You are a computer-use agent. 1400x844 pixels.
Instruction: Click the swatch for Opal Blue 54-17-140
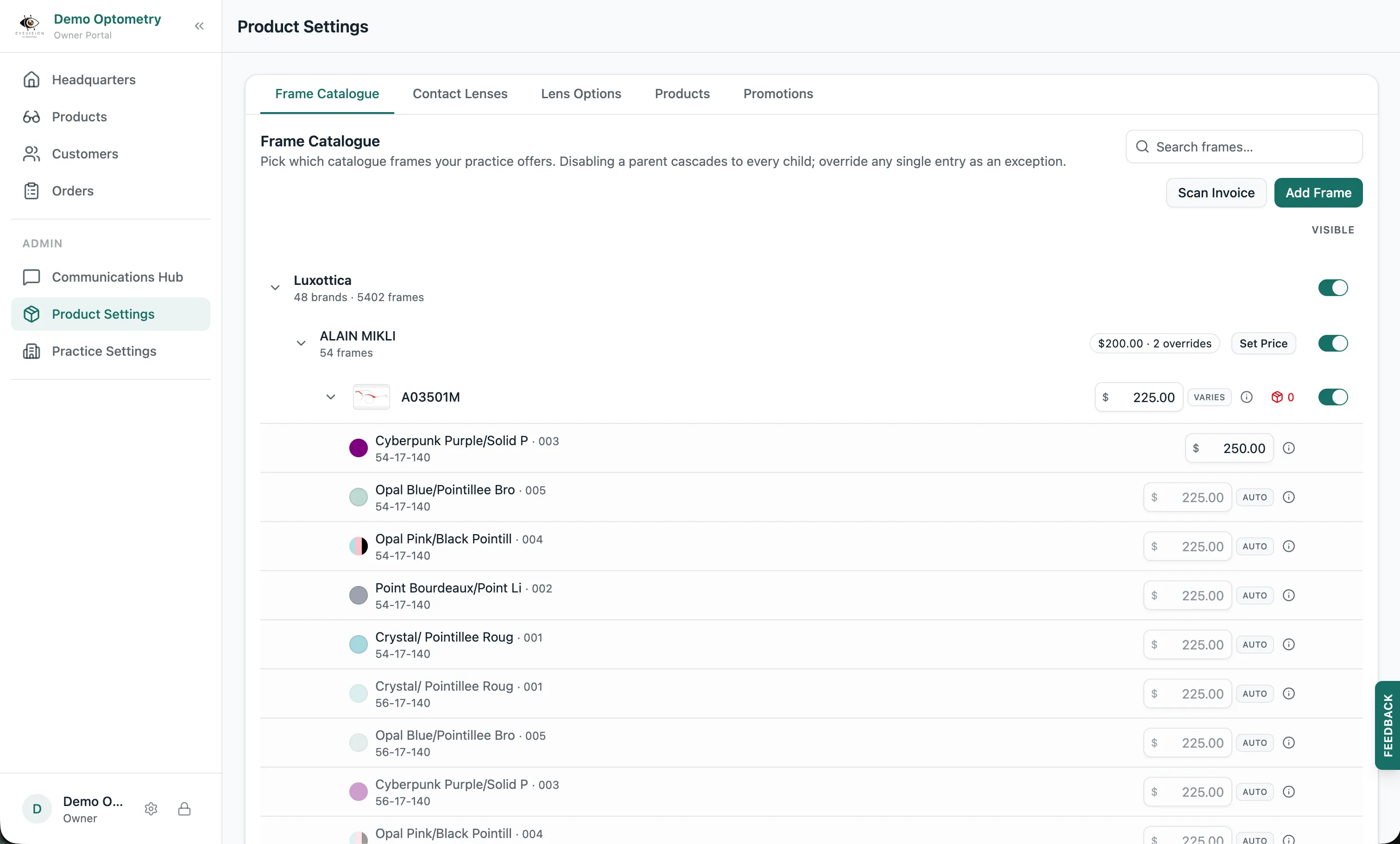358,497
